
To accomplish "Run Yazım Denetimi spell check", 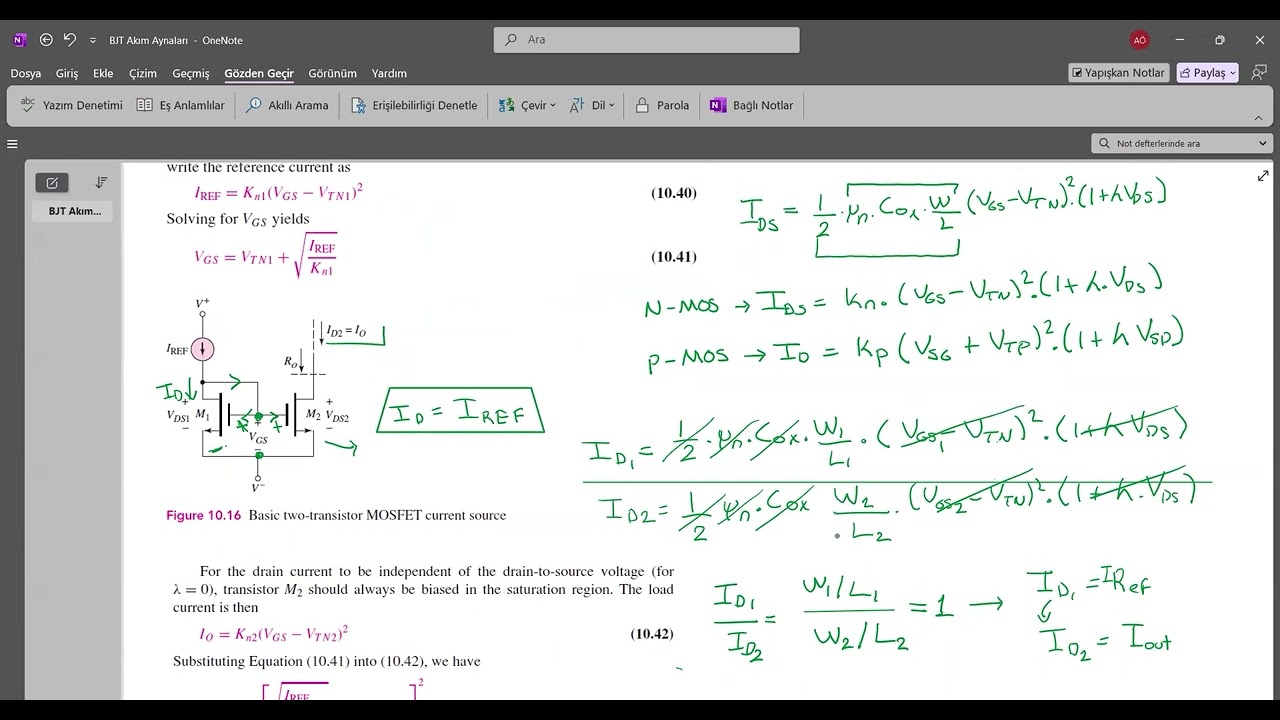I will [71, 105].
